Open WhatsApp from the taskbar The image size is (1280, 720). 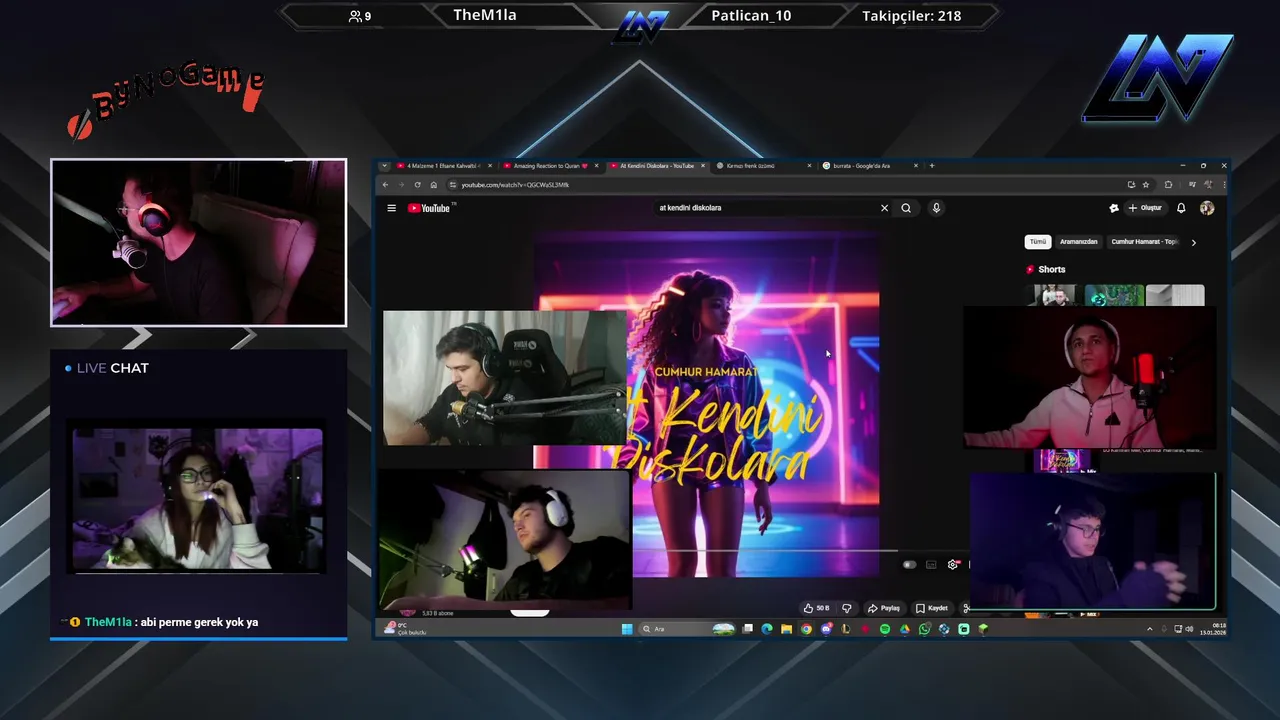(x=924, y=629)
